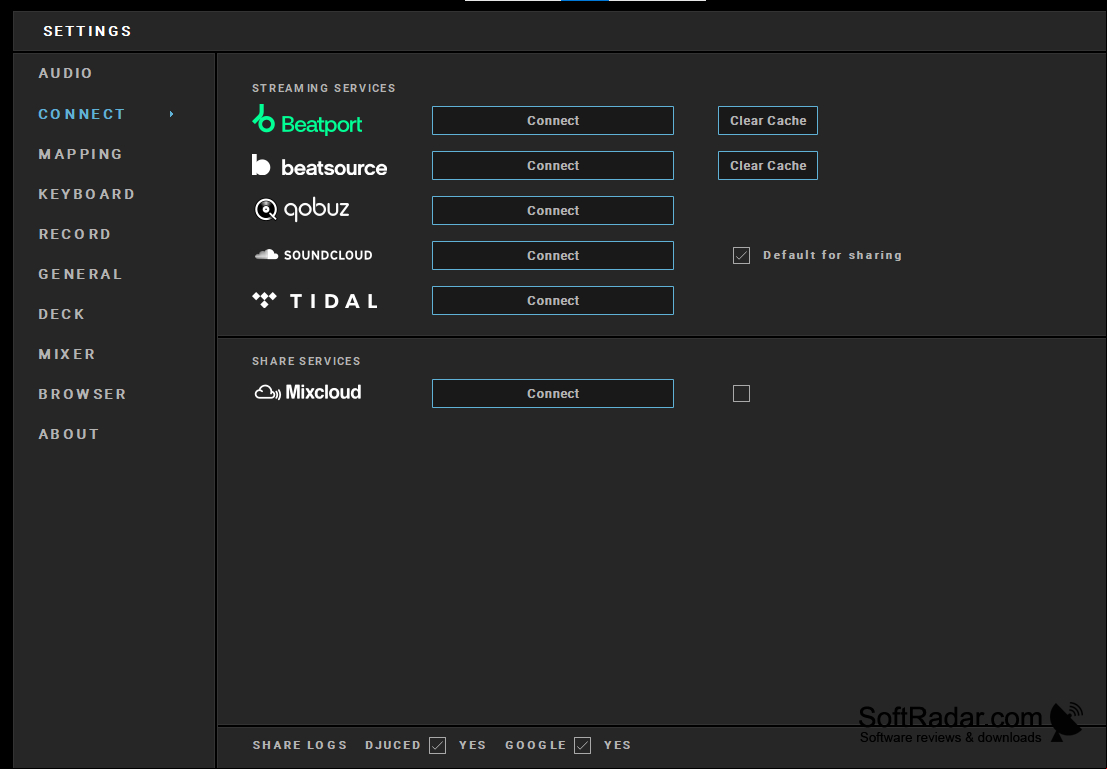Open the AUDIO settings section
This screenshot has height=769, width=1107.
pyautogui.click(x=66, y=73)
